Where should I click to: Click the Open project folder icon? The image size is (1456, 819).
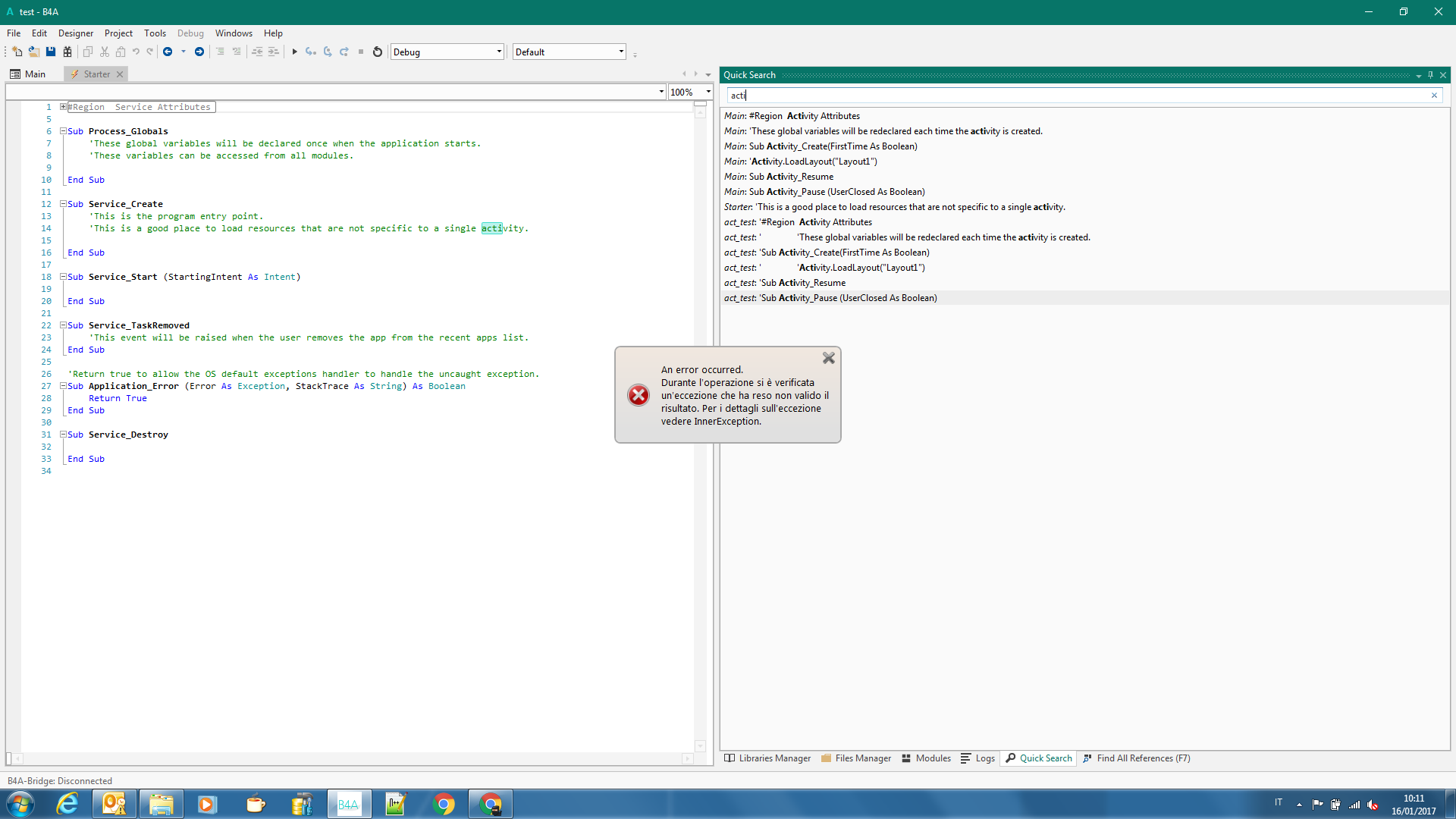click(x=34, y=52)
